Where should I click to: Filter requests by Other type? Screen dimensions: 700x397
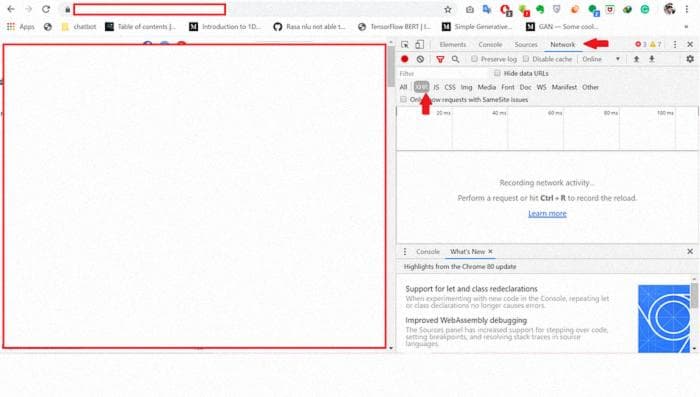click(x=590, y=87)
